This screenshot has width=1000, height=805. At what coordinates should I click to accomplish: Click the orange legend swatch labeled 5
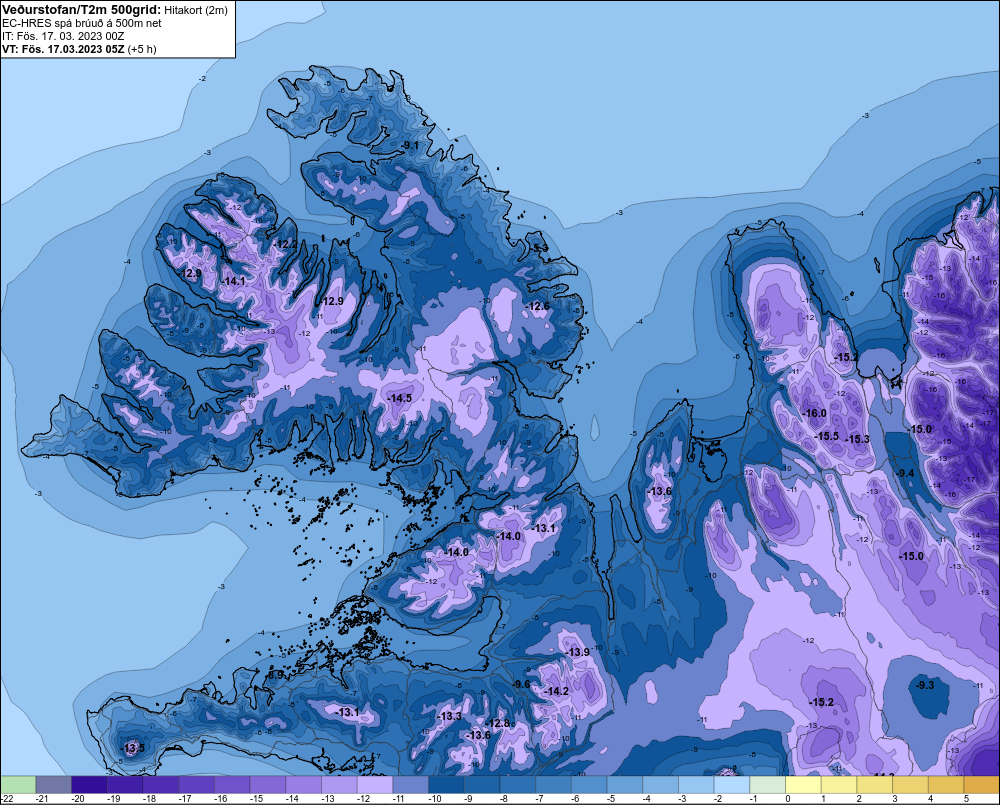pos(982,785)
